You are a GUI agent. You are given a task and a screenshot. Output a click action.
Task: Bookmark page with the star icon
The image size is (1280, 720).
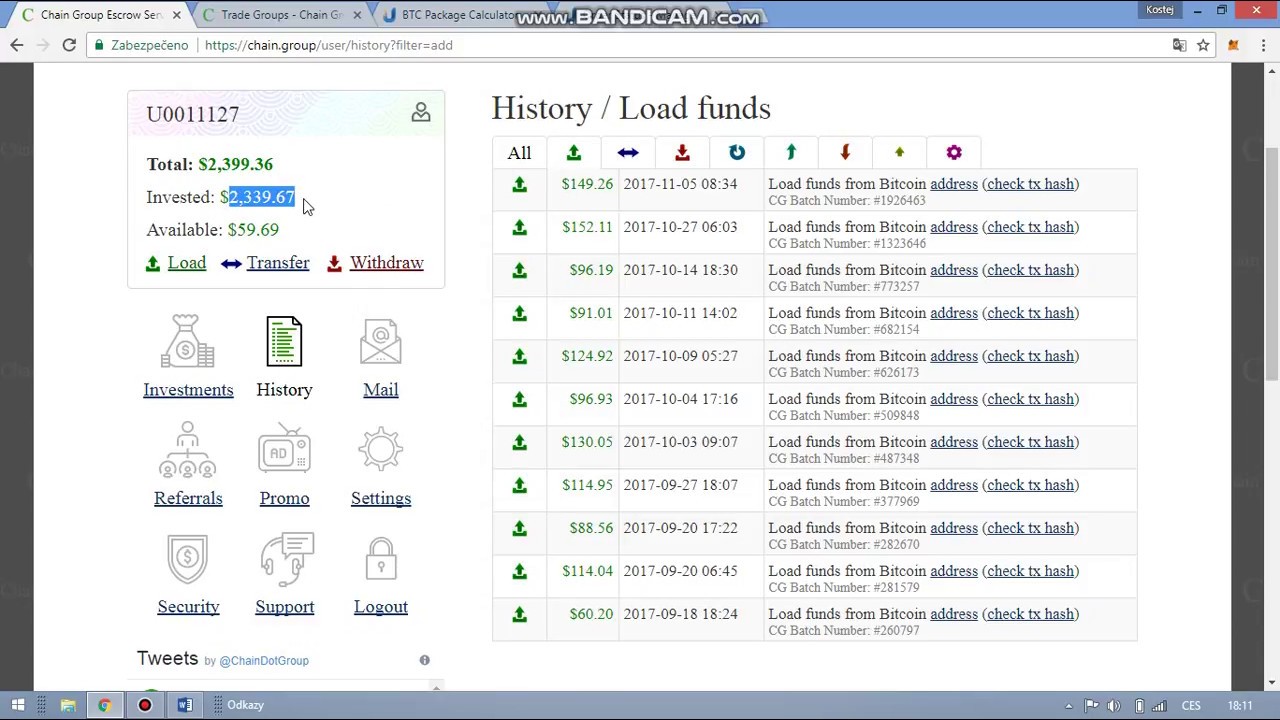click(x=1203, y=45)
